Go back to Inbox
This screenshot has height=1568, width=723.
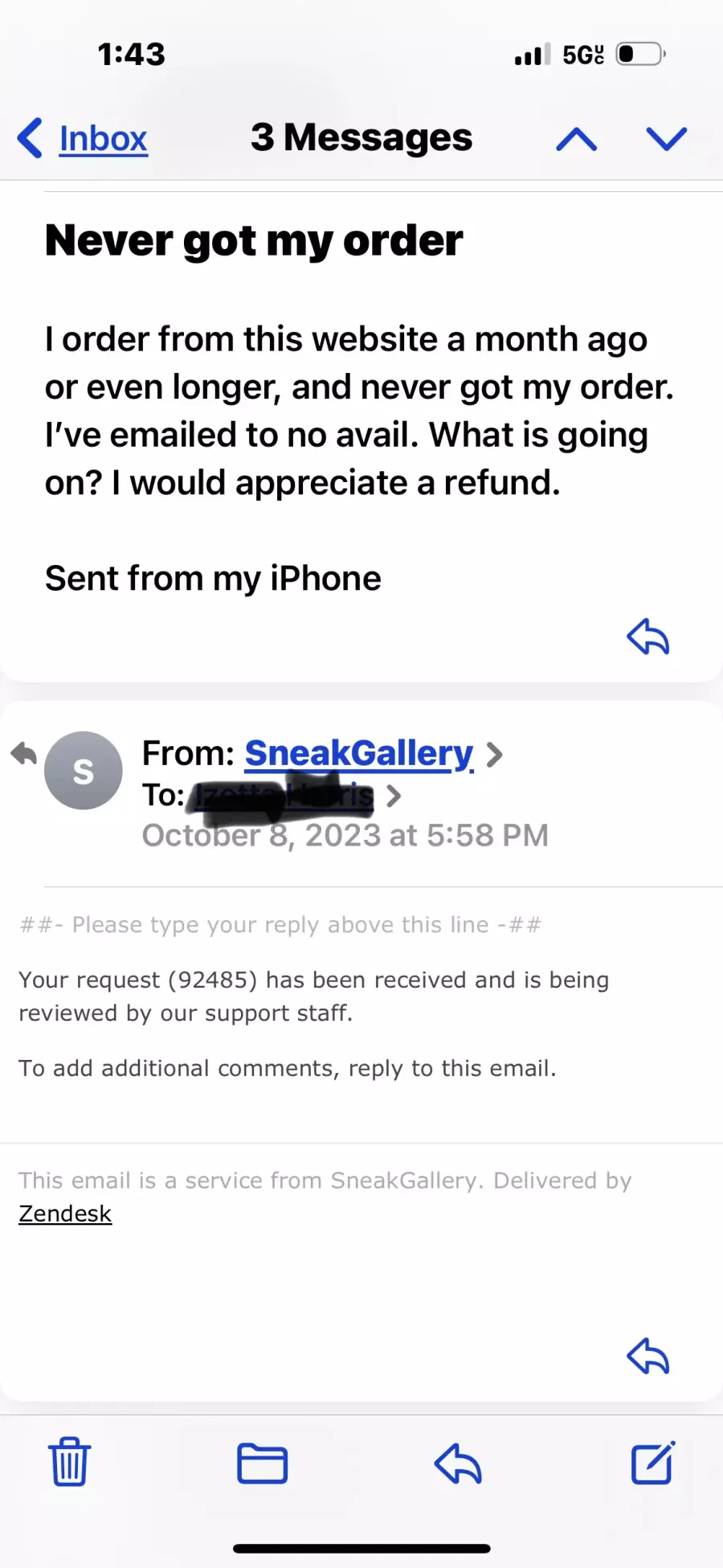coord(103,139)
